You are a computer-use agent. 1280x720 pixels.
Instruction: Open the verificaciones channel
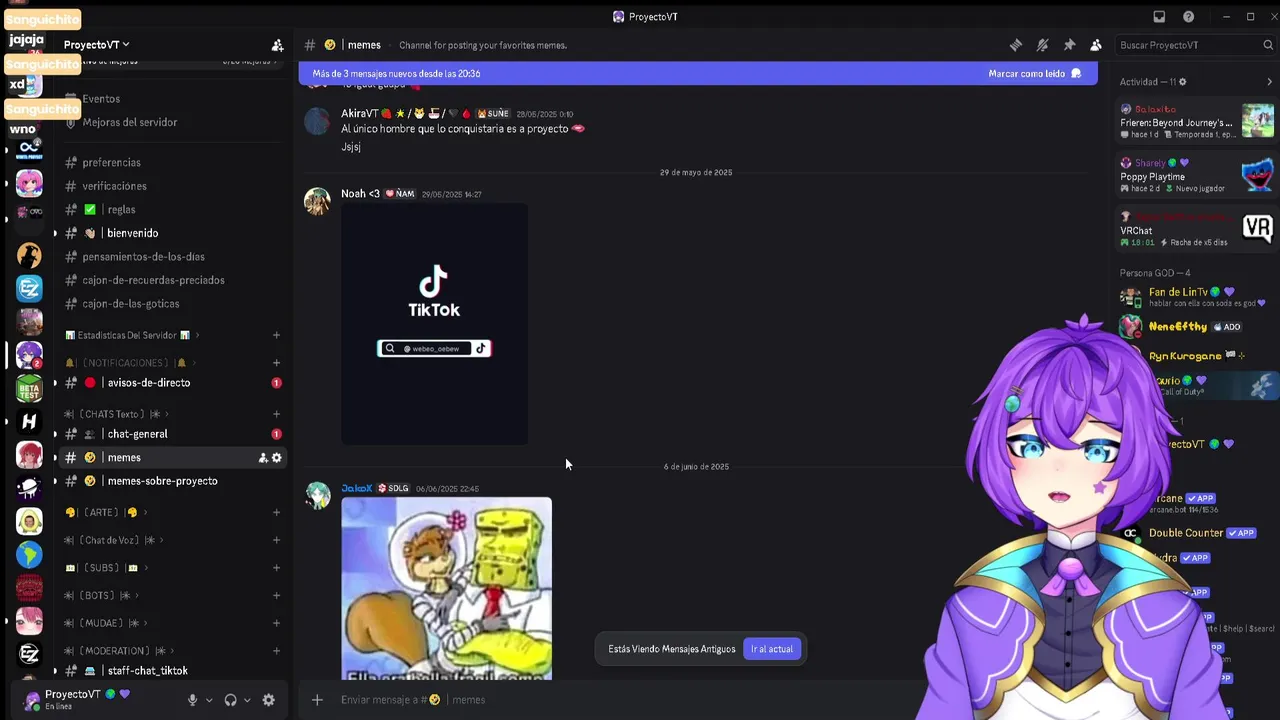tap(114, 186)
